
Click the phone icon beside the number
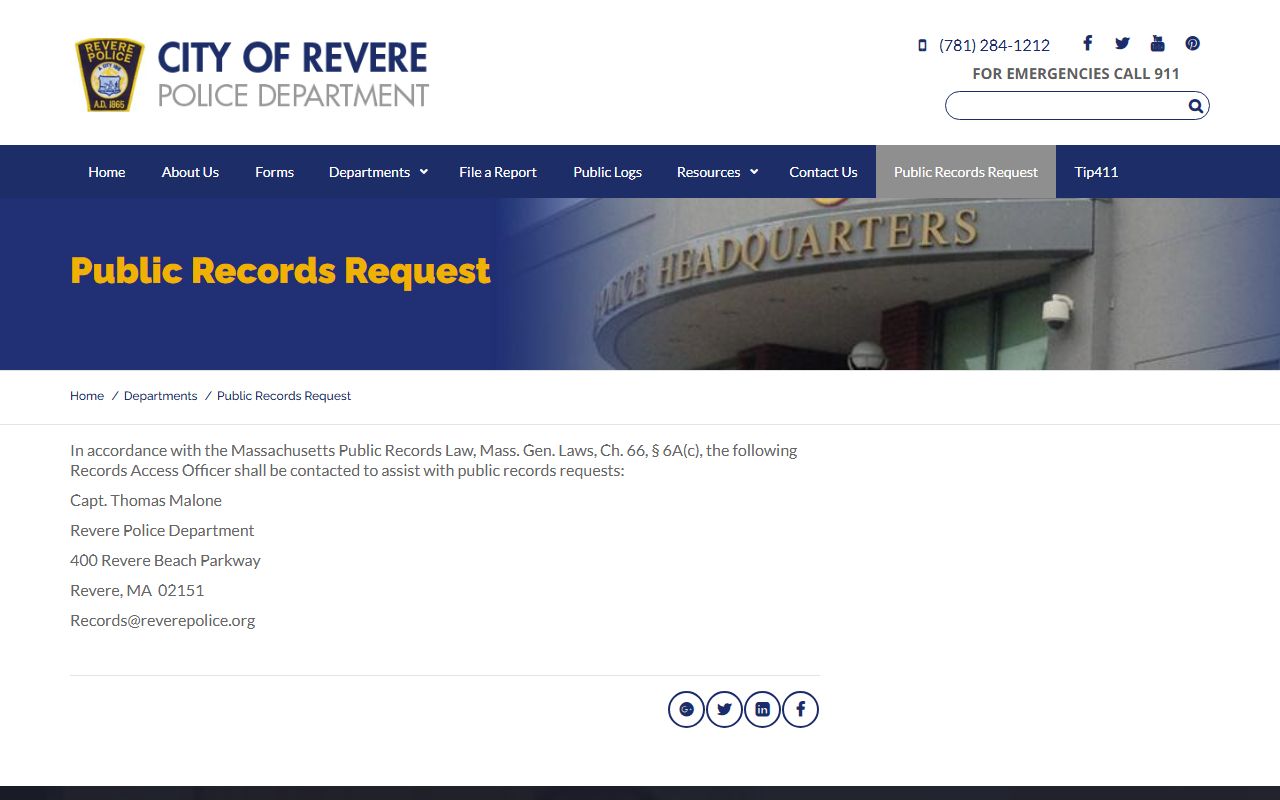tap(922, 45)
